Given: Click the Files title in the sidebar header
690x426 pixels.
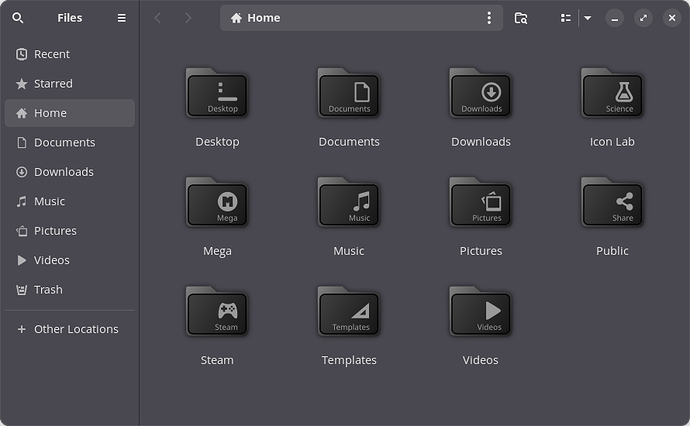Looking at the screenshot, I should point(70,18).
